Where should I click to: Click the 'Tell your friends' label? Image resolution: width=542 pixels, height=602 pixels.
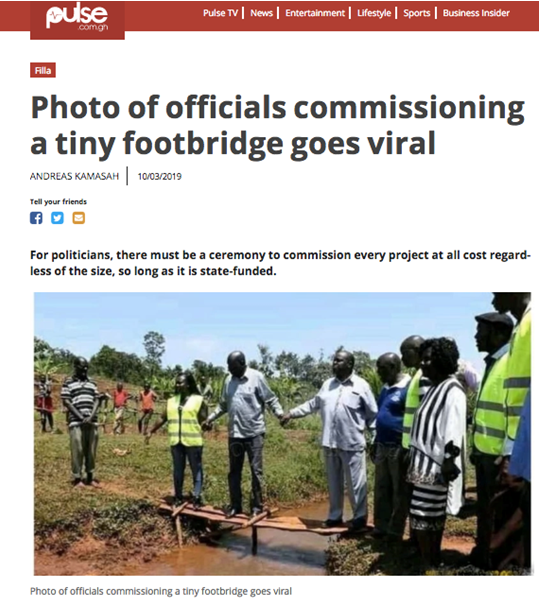(x=58, y=202)
